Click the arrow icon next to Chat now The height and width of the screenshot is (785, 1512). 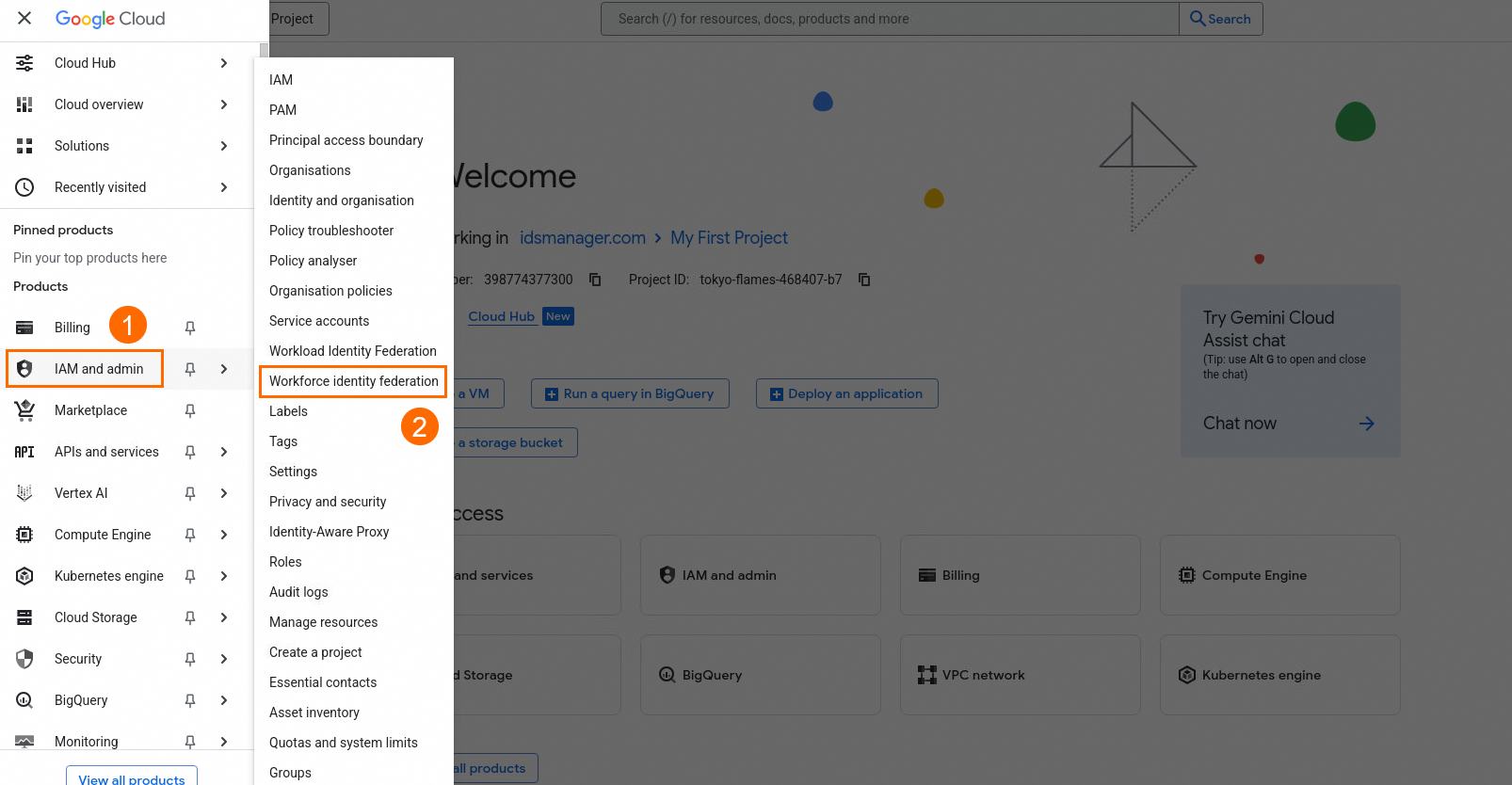pos(1367,424)
